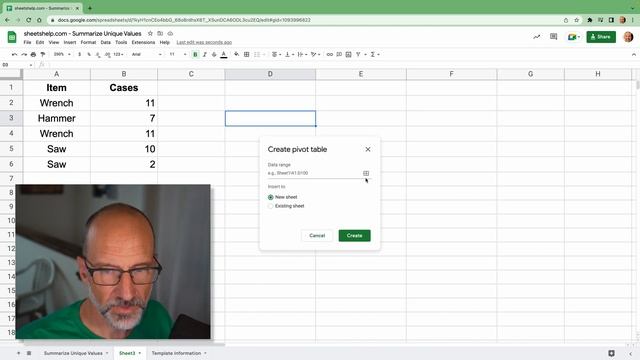Select the Existing sheet radio option

[x=271, y=206]
